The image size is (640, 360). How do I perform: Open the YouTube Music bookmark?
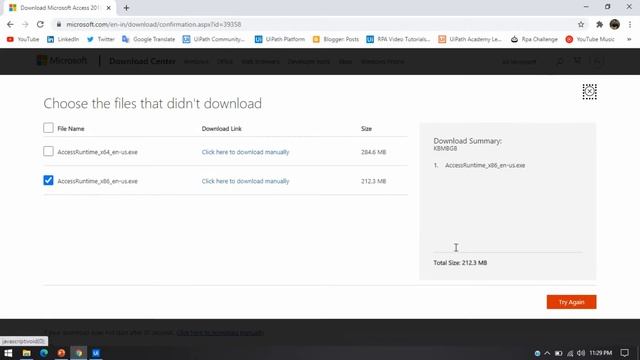(x=590, y=39)
